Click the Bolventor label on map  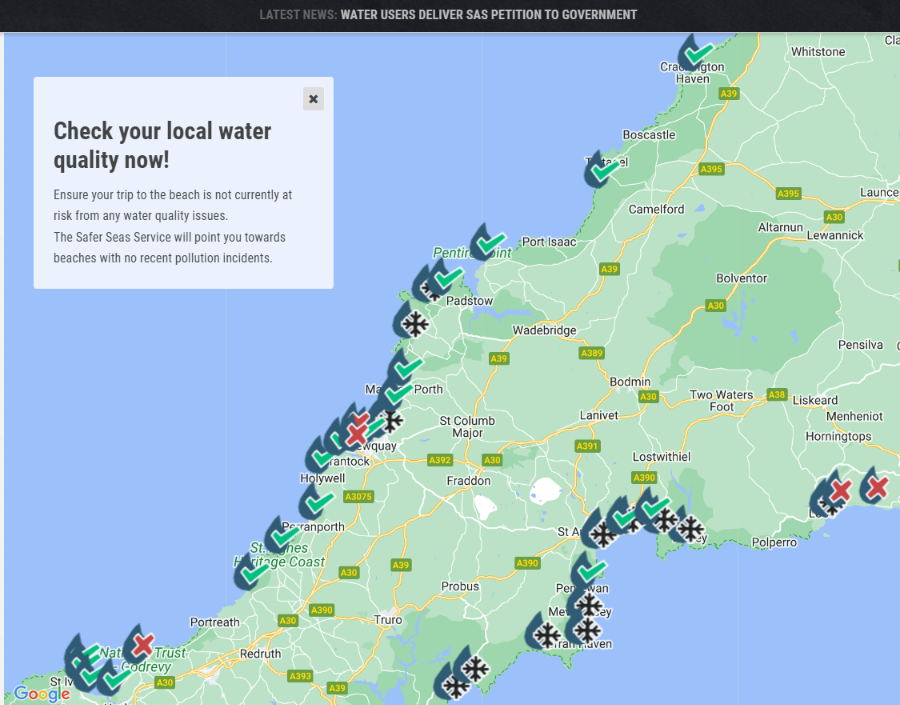coord(741,278)
